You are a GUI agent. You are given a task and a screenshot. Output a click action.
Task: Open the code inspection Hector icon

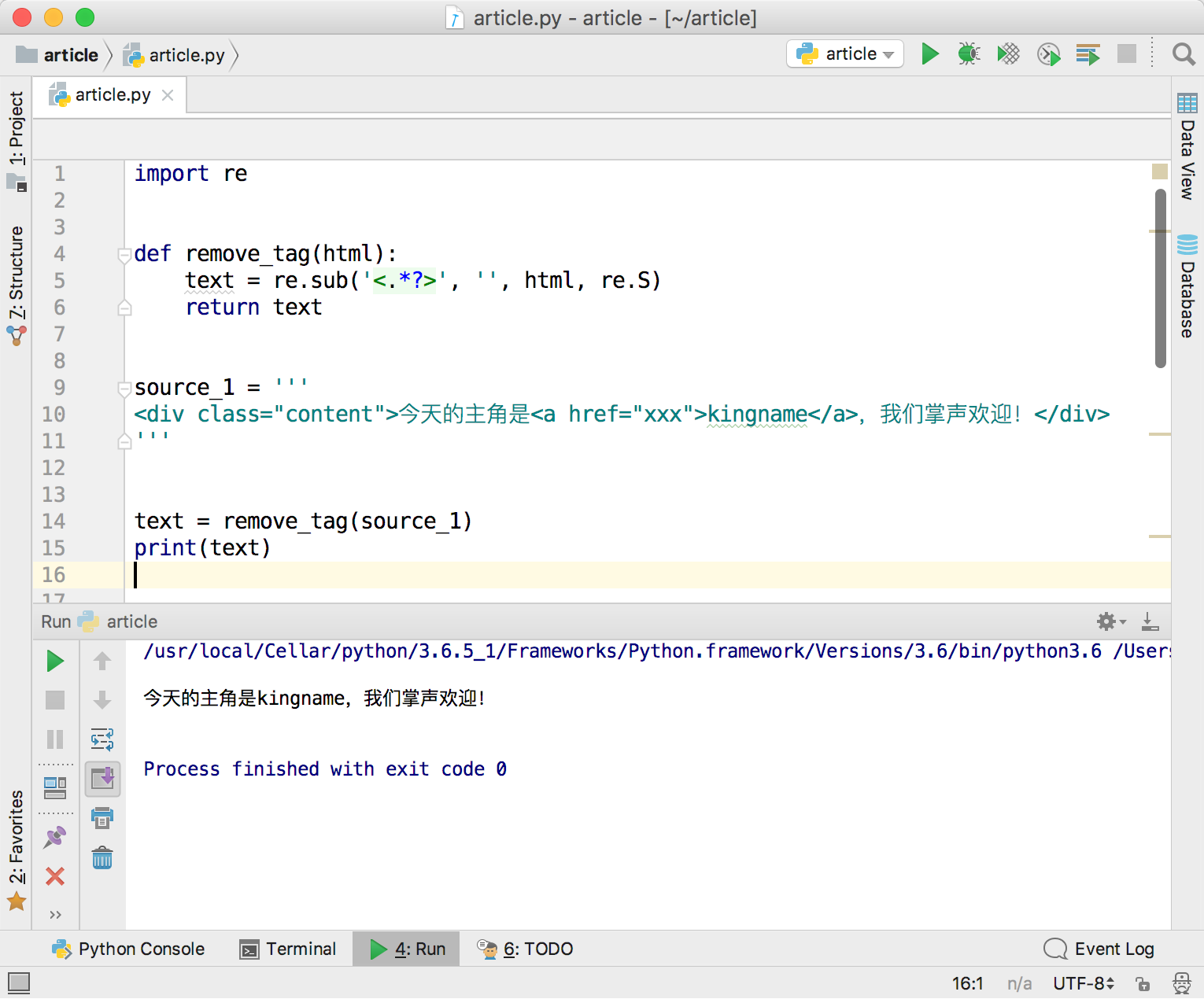click(1182, 983)
